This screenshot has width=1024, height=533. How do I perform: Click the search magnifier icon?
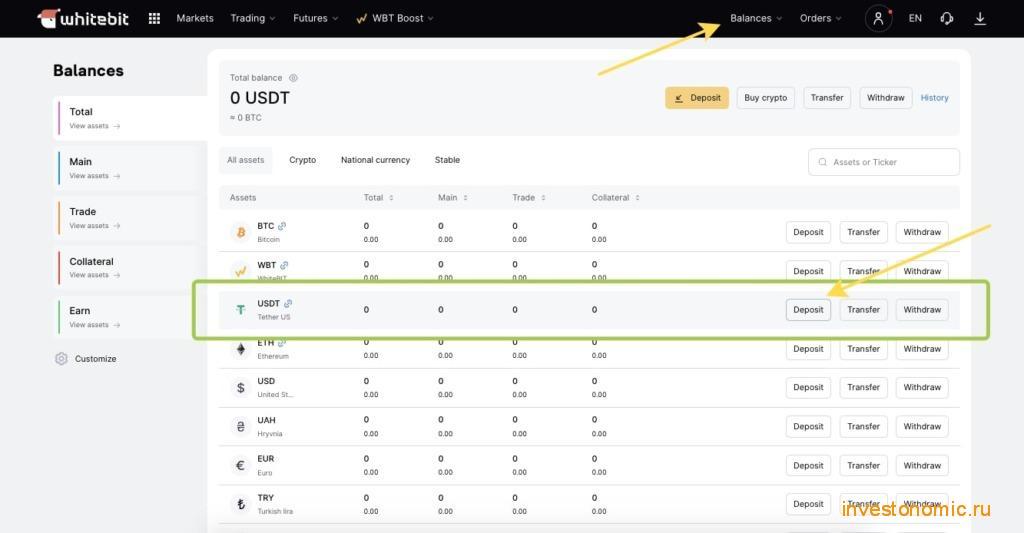click(x=822, y=162)
